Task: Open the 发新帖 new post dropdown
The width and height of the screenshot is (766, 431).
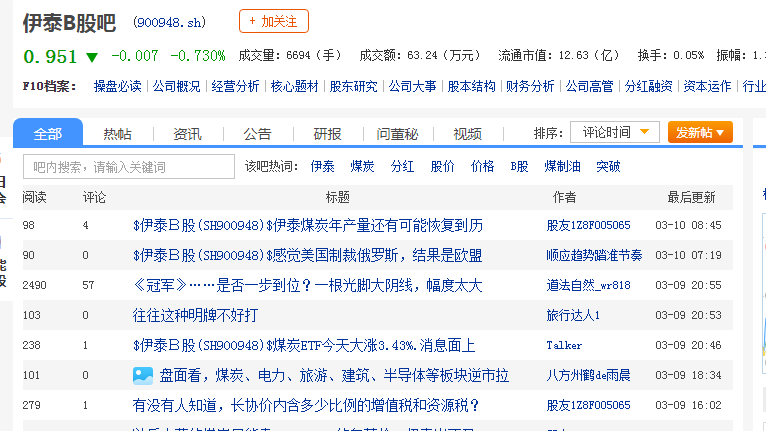Action: pos(700,132)
